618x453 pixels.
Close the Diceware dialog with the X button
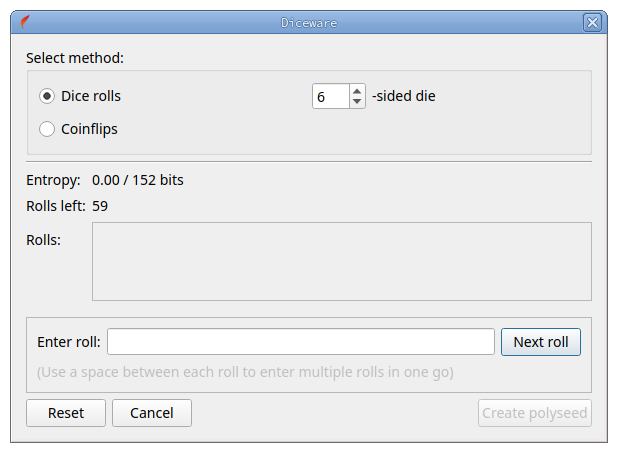tap(592, 22)
